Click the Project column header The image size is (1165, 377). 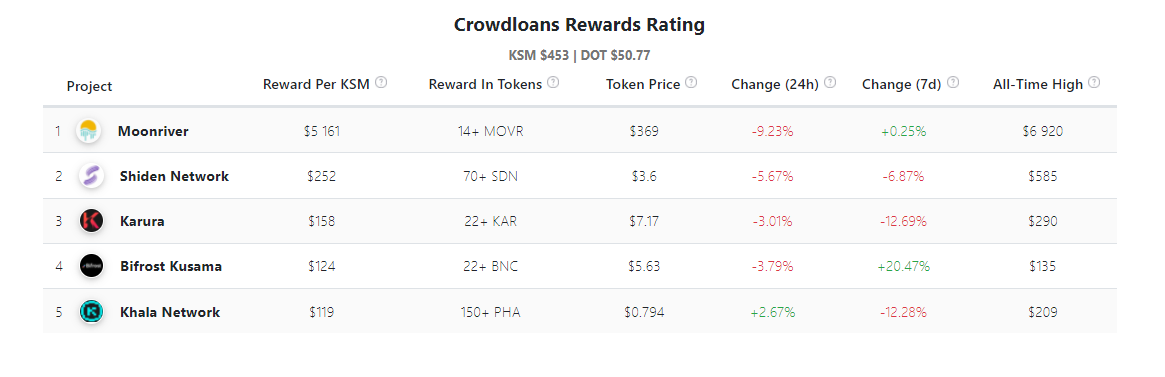click(x=89, y=86)
